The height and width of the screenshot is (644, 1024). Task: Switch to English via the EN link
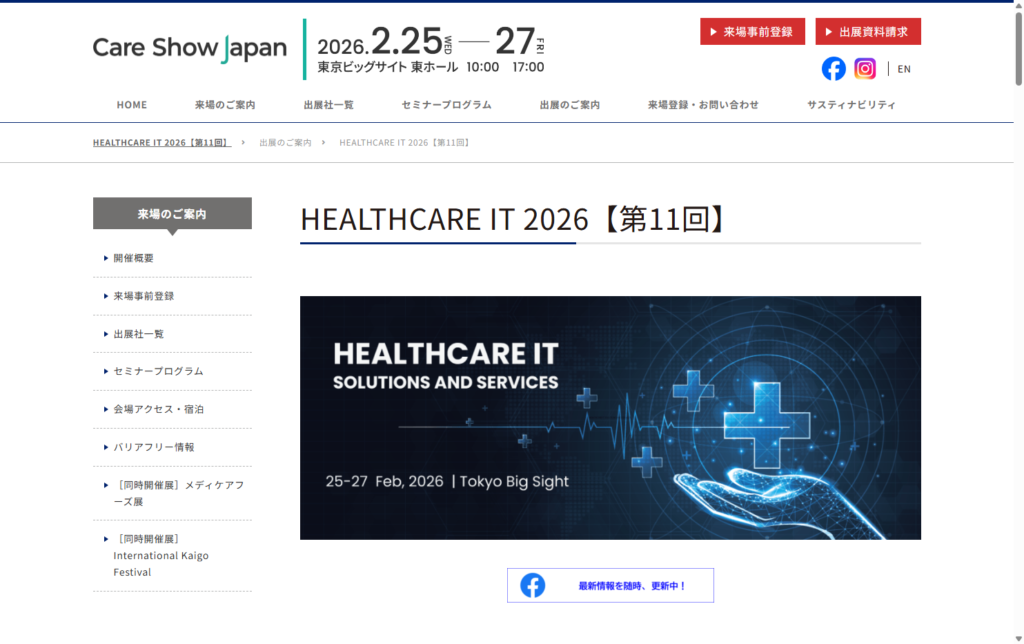point(903,68)
